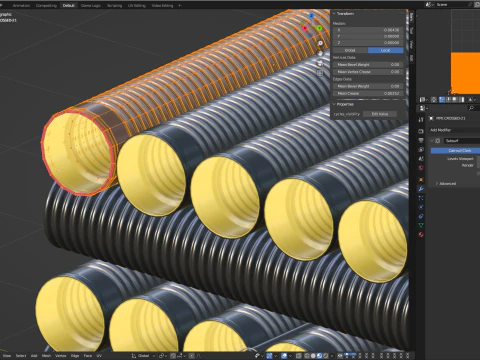The image size is (480, 360).
Task: Toggle proportional editing in viewport header
Action: (192, 356)
